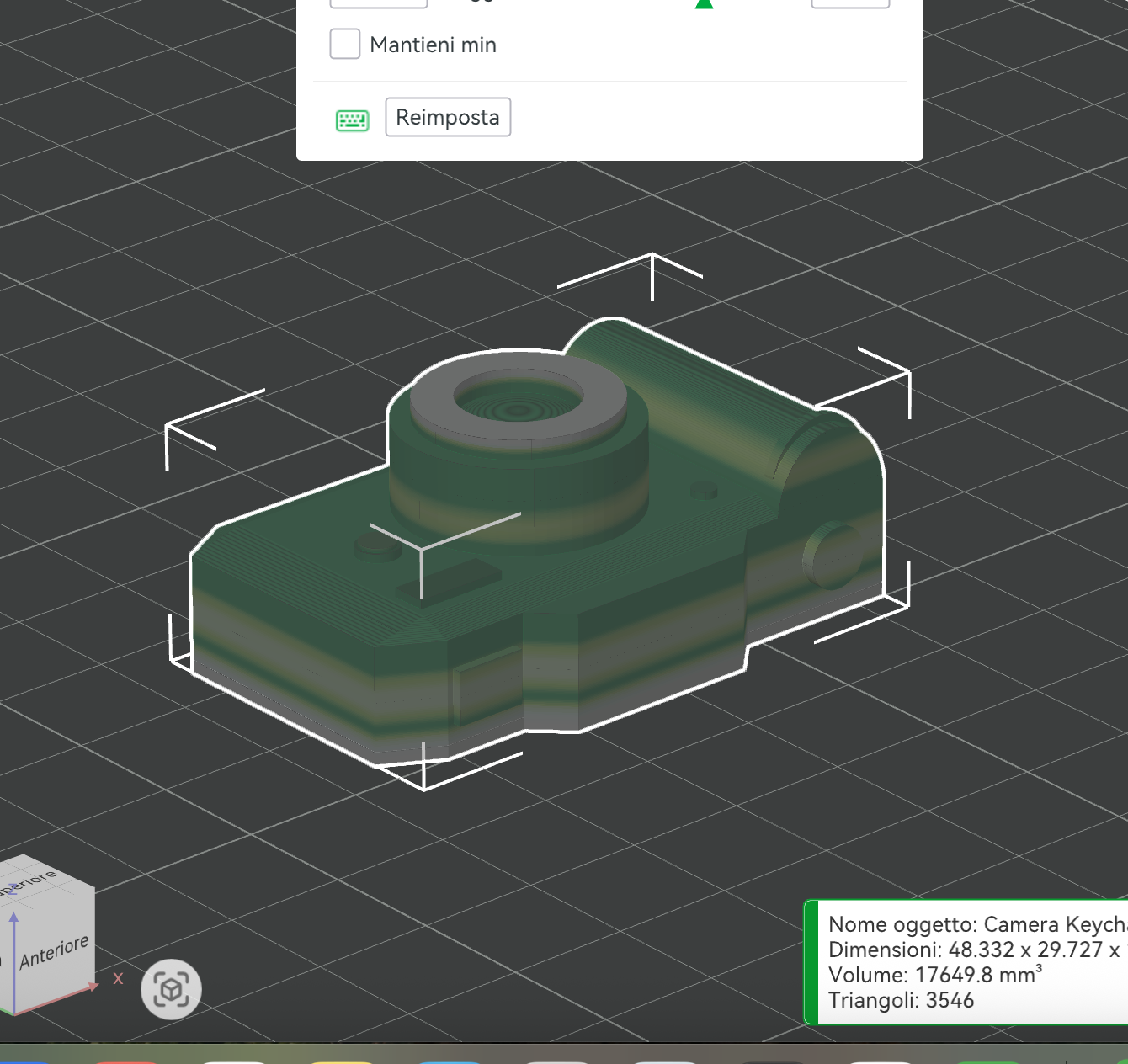This screenshot has height=1064, width=1128.
Task: Click the fit-view cube icon near navigation cube
Action: 172,989
